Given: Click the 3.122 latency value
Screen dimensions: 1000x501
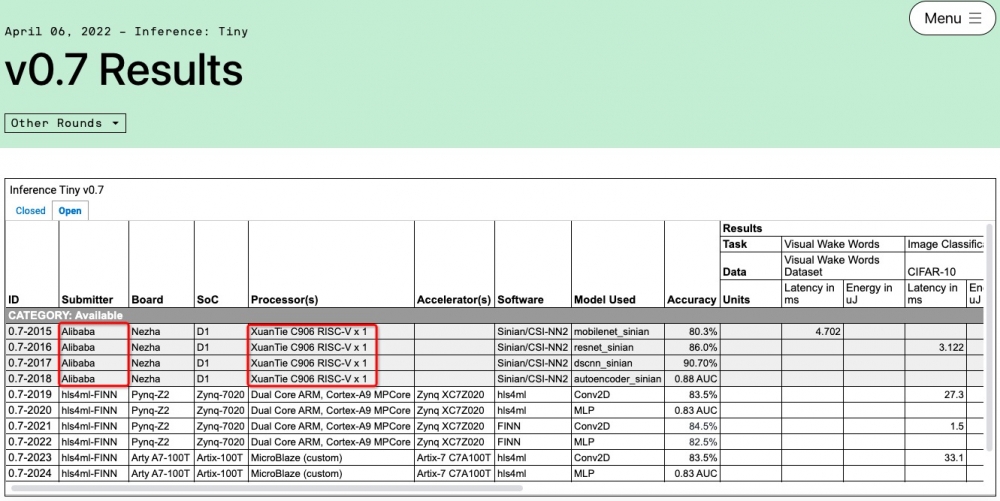Looking at the screenshot, I should click(x=951, y=347).
